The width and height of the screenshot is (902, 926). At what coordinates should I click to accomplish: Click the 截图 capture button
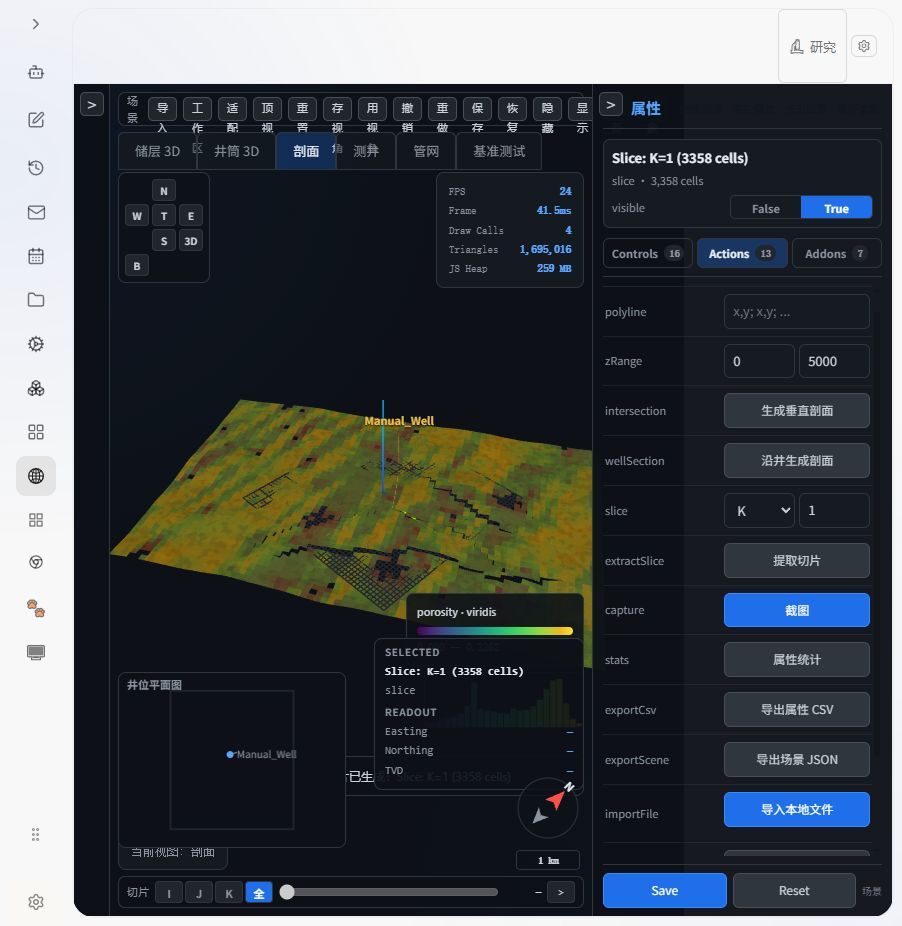point(797,610)
